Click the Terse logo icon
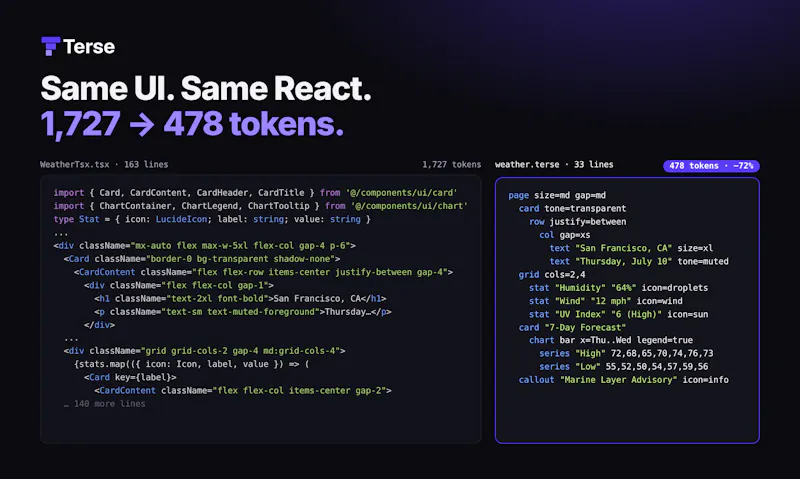The height and width of the screenshot is (479, 800). click(51, 46)
